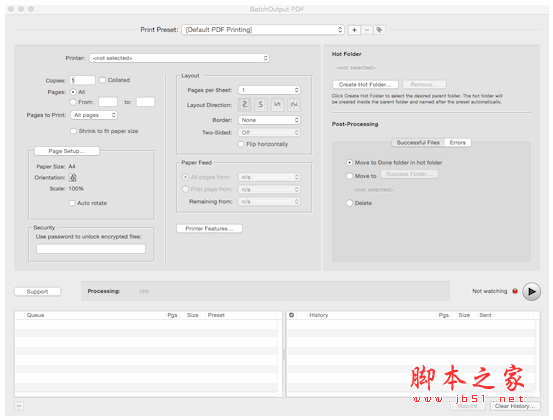This screenshot has width=553, height=420.
Task: Select the Move to radio option
Action: (350, 176)
